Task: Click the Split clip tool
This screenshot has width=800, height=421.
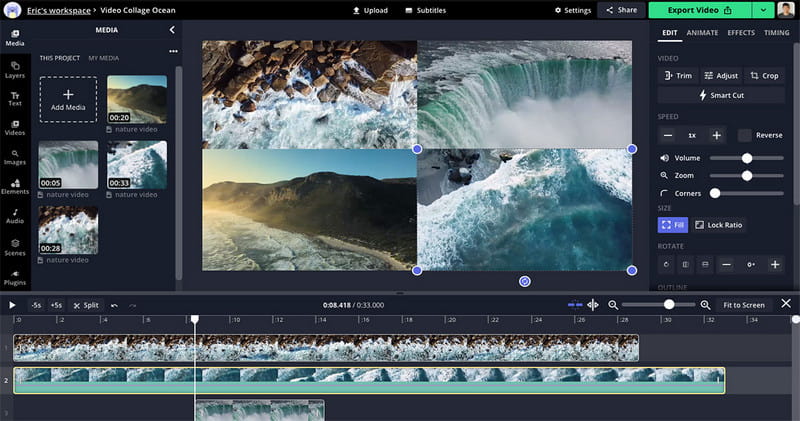Action: (x=86, y=305)
